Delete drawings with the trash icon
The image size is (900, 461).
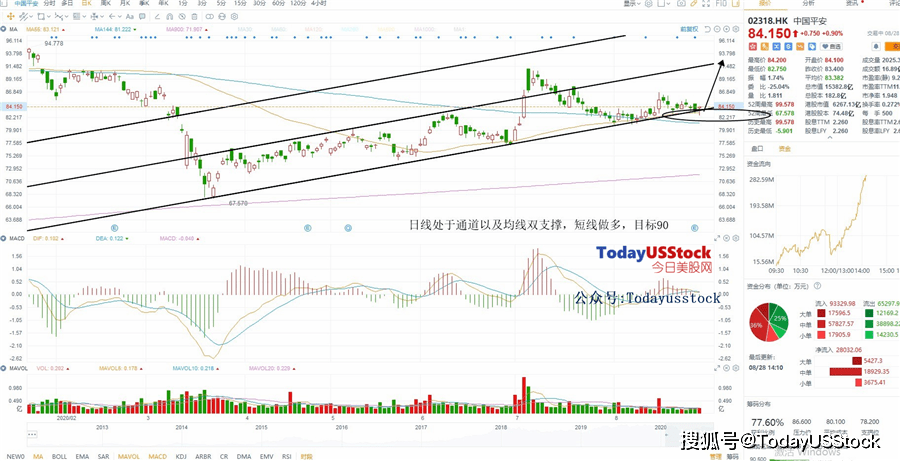click(x=194, y=17)
